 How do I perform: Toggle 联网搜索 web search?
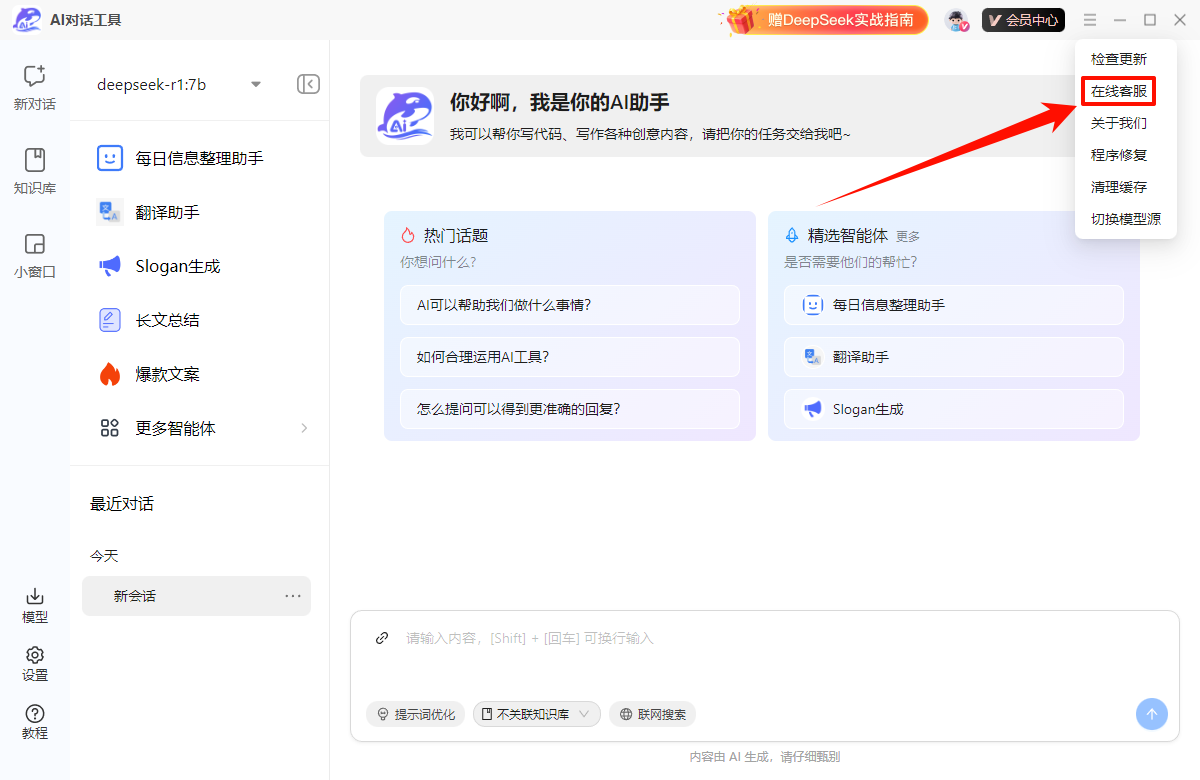pyautogui.click(x=652, y=714)
